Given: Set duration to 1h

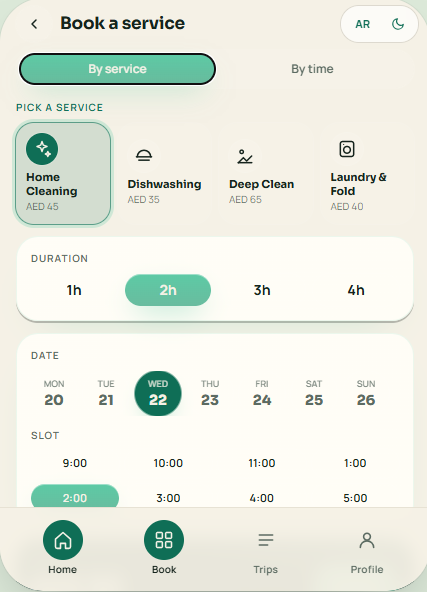Looking at the screenshot, I should [x=74, y=290].
